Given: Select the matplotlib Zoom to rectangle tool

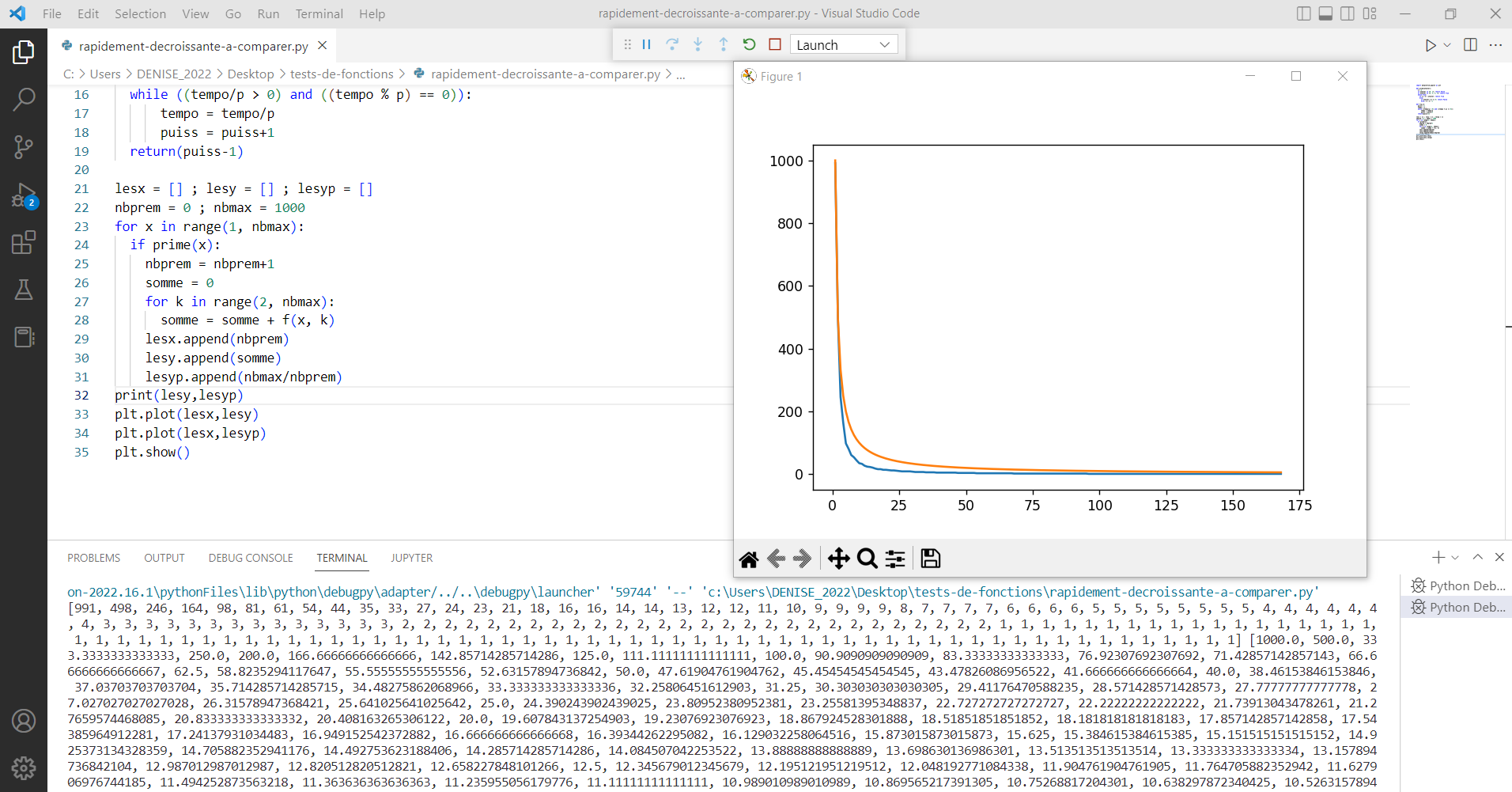Looking at the screenshot, I should tap(868, 559).
